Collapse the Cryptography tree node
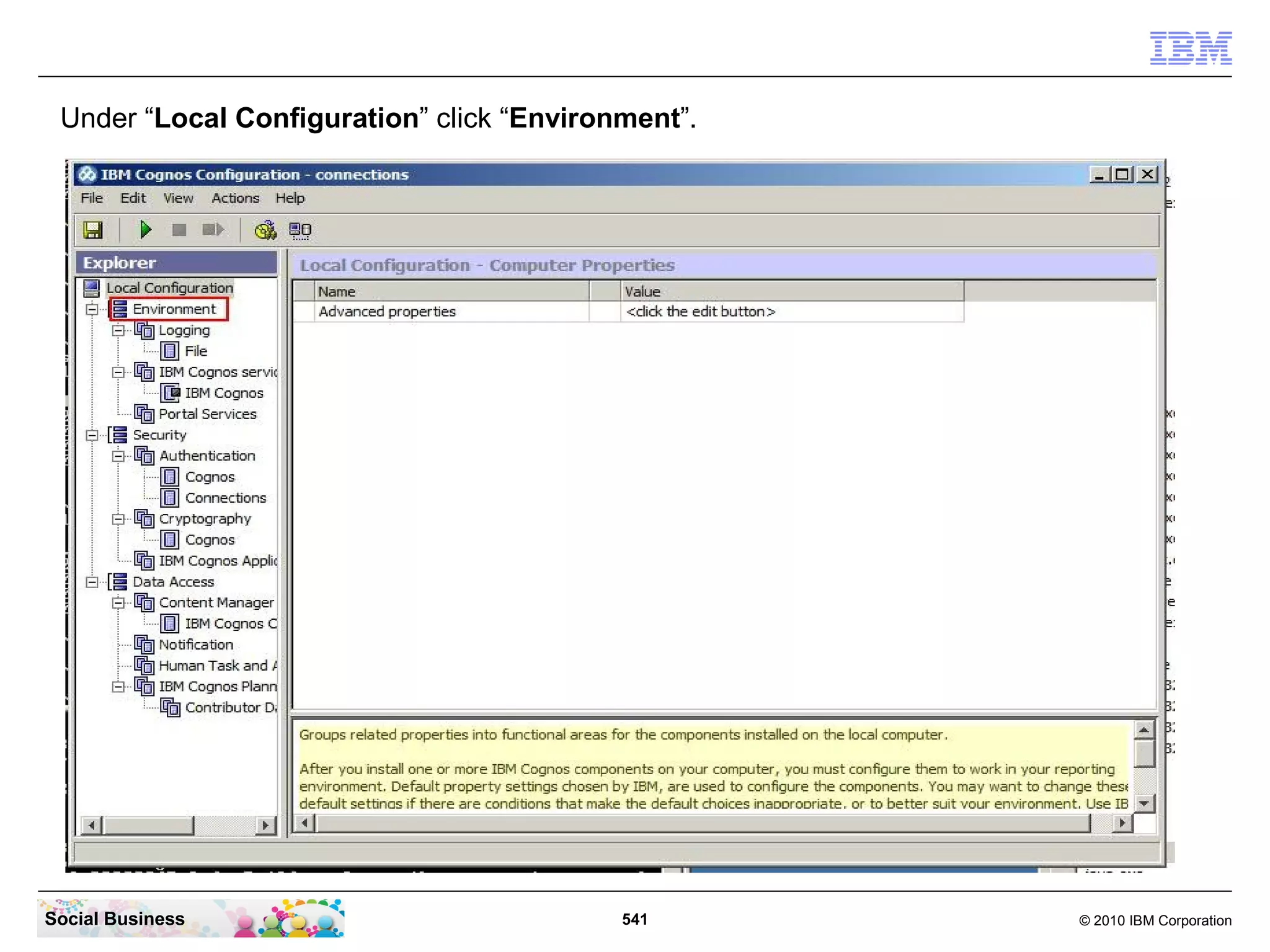 coord(118,519)
